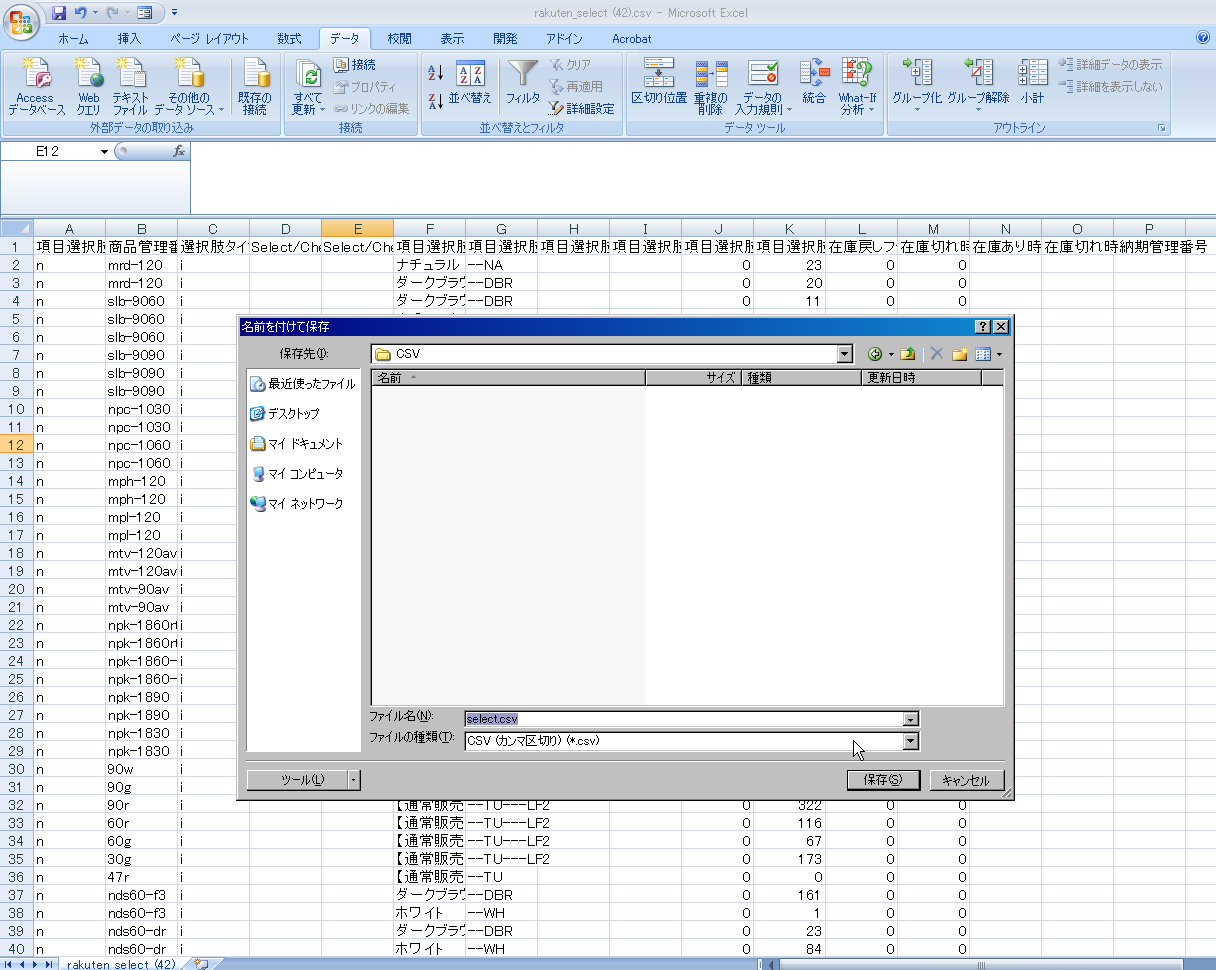Select column E header
This screenshot has height=970, width=1216.
[x=358, y=228]
